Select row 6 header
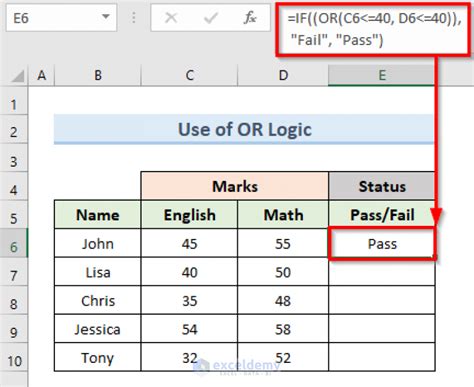 (x=14, y=243)
